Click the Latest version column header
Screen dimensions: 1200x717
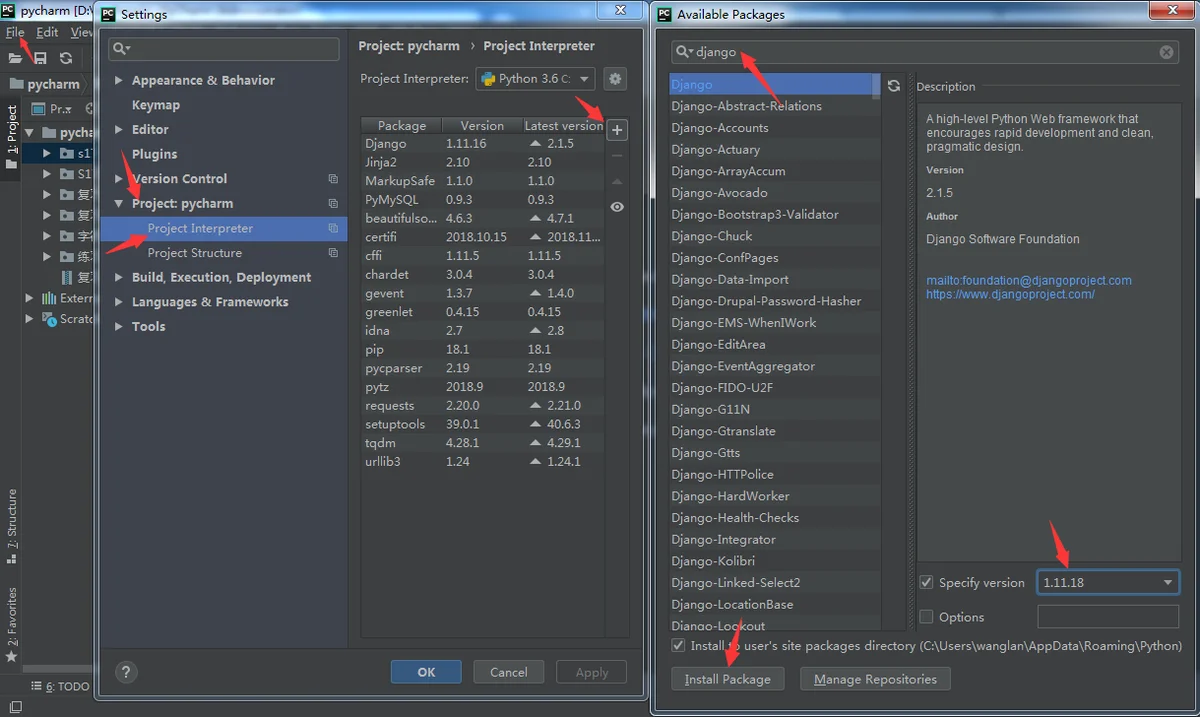point(563,126)
